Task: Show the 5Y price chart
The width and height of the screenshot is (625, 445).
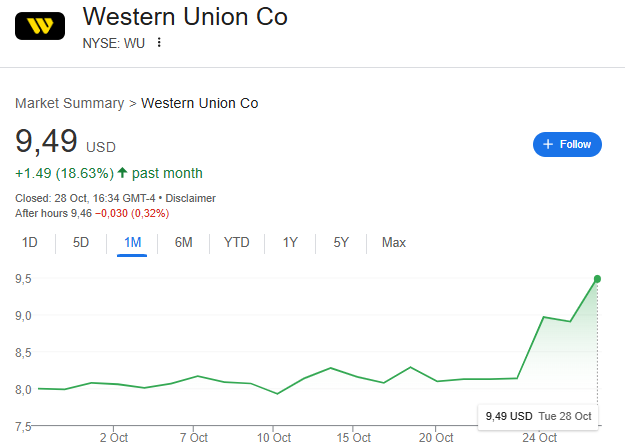Action: pos(341,242)
